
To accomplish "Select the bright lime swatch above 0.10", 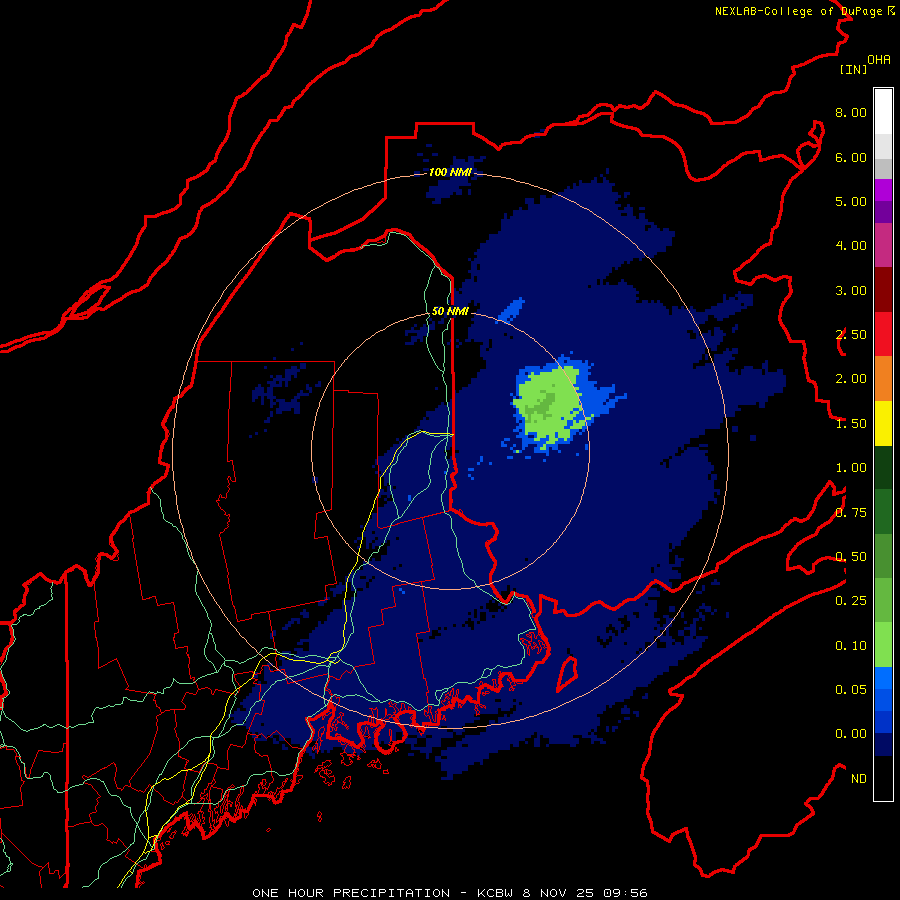I will tap(883, 645).
